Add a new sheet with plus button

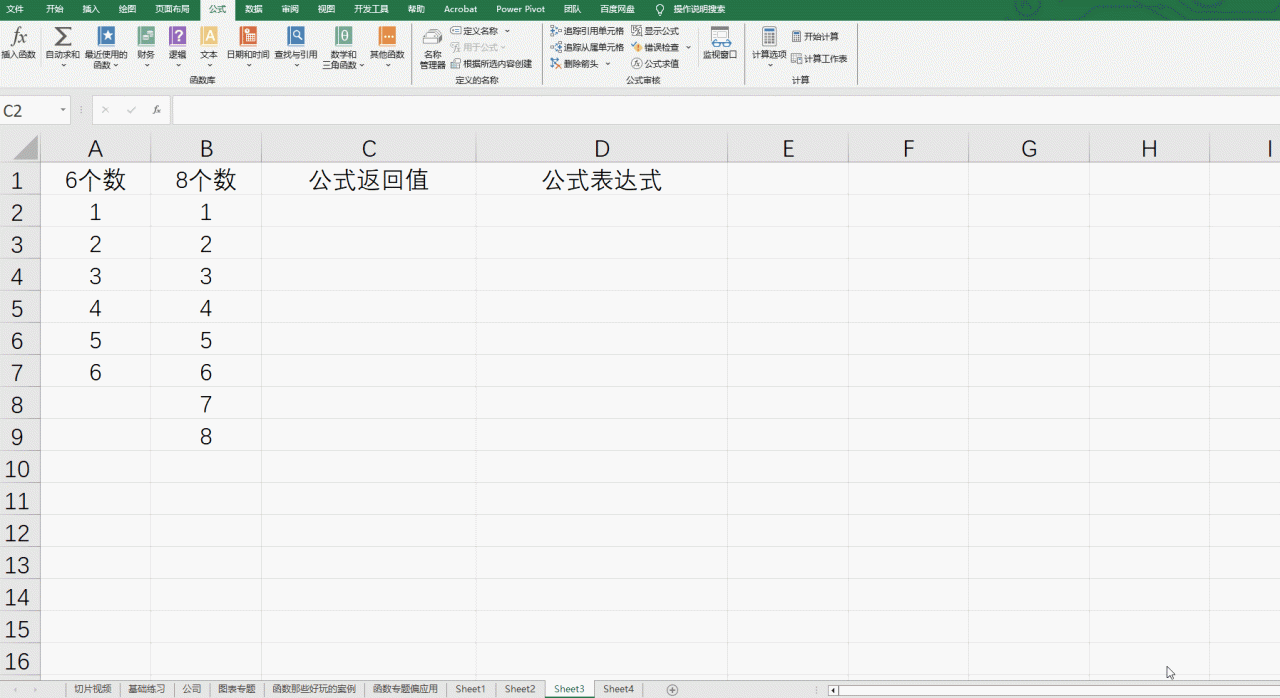click(672, 689)
